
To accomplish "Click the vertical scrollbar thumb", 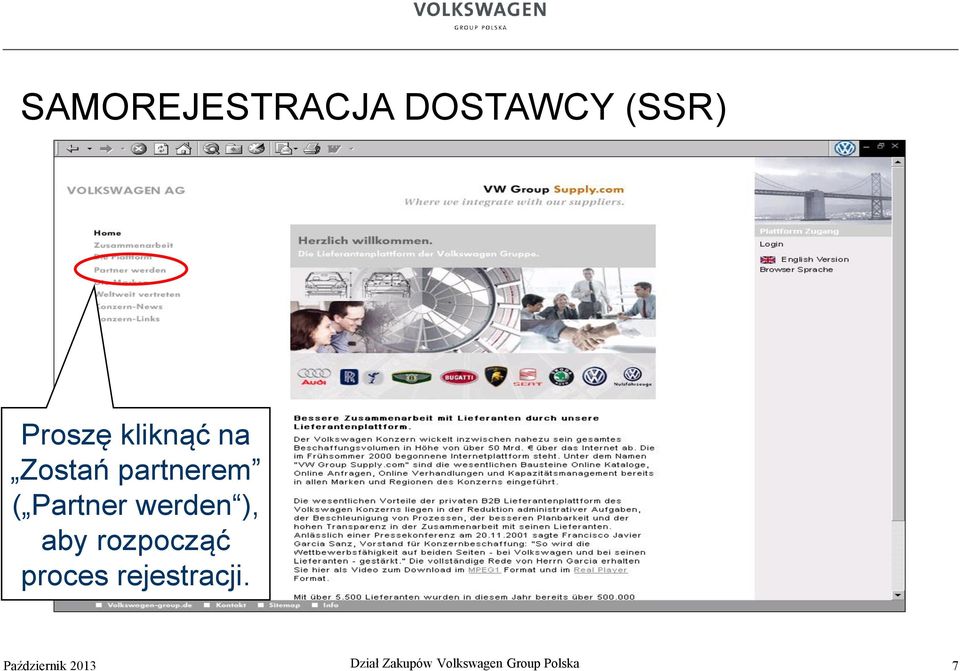I will click(898, 345).
